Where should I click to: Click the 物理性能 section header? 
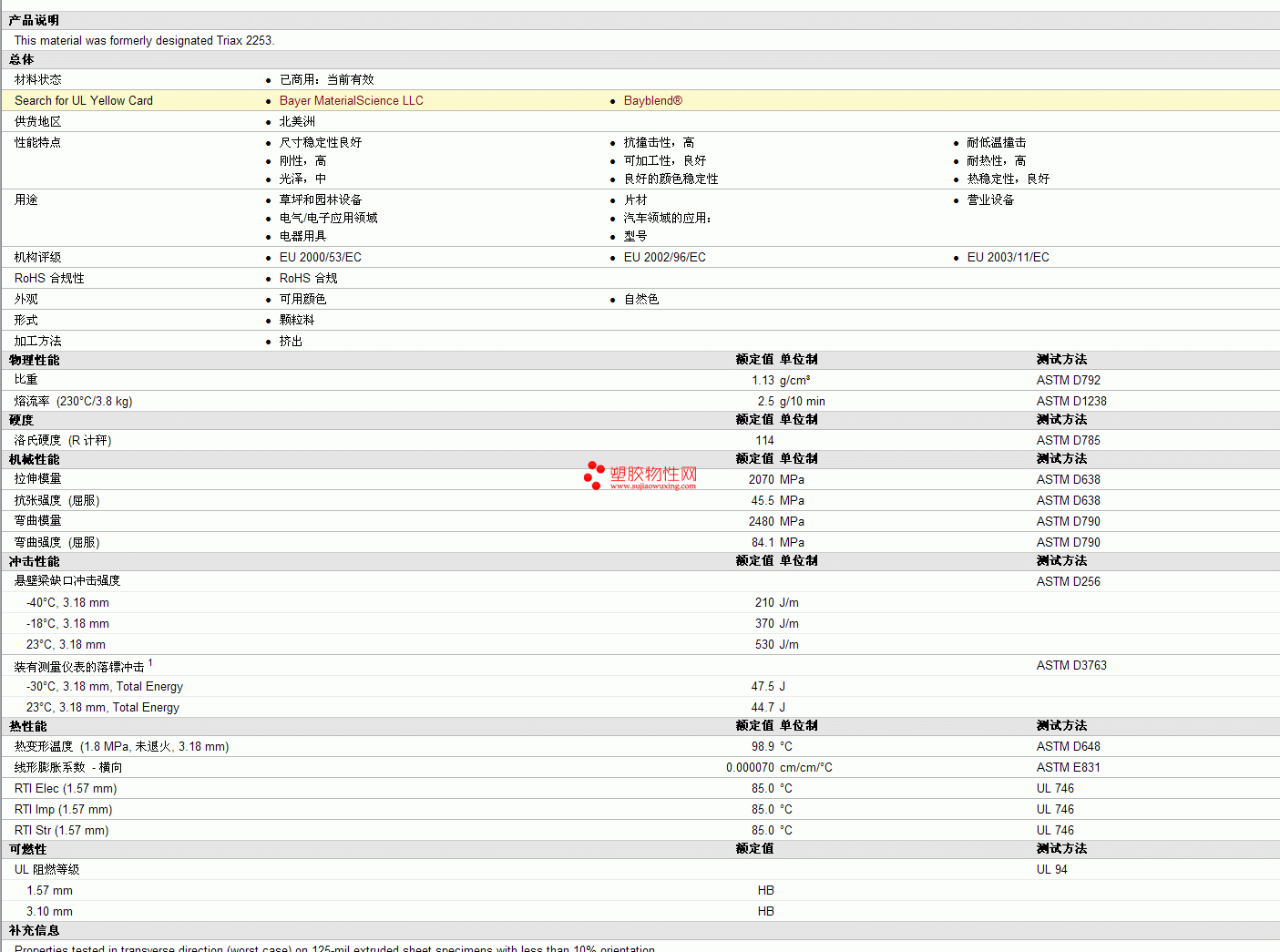coord(34,360)
